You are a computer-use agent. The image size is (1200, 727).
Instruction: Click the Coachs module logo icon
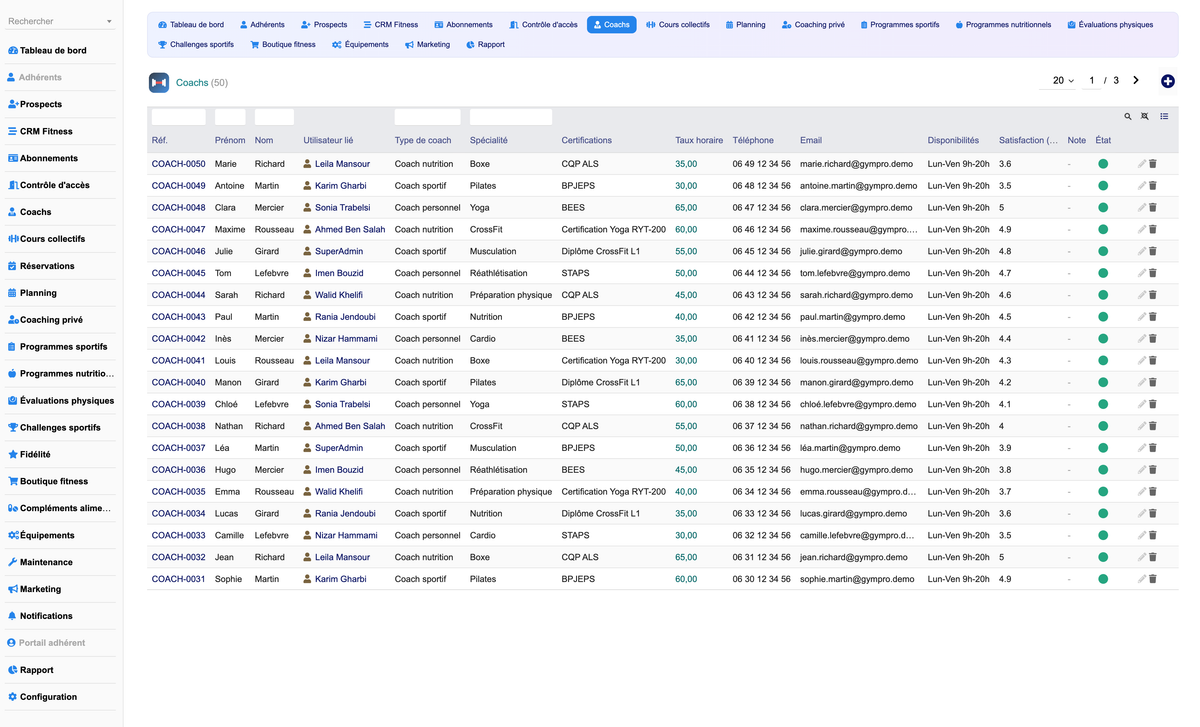click(x=158, y=83)
